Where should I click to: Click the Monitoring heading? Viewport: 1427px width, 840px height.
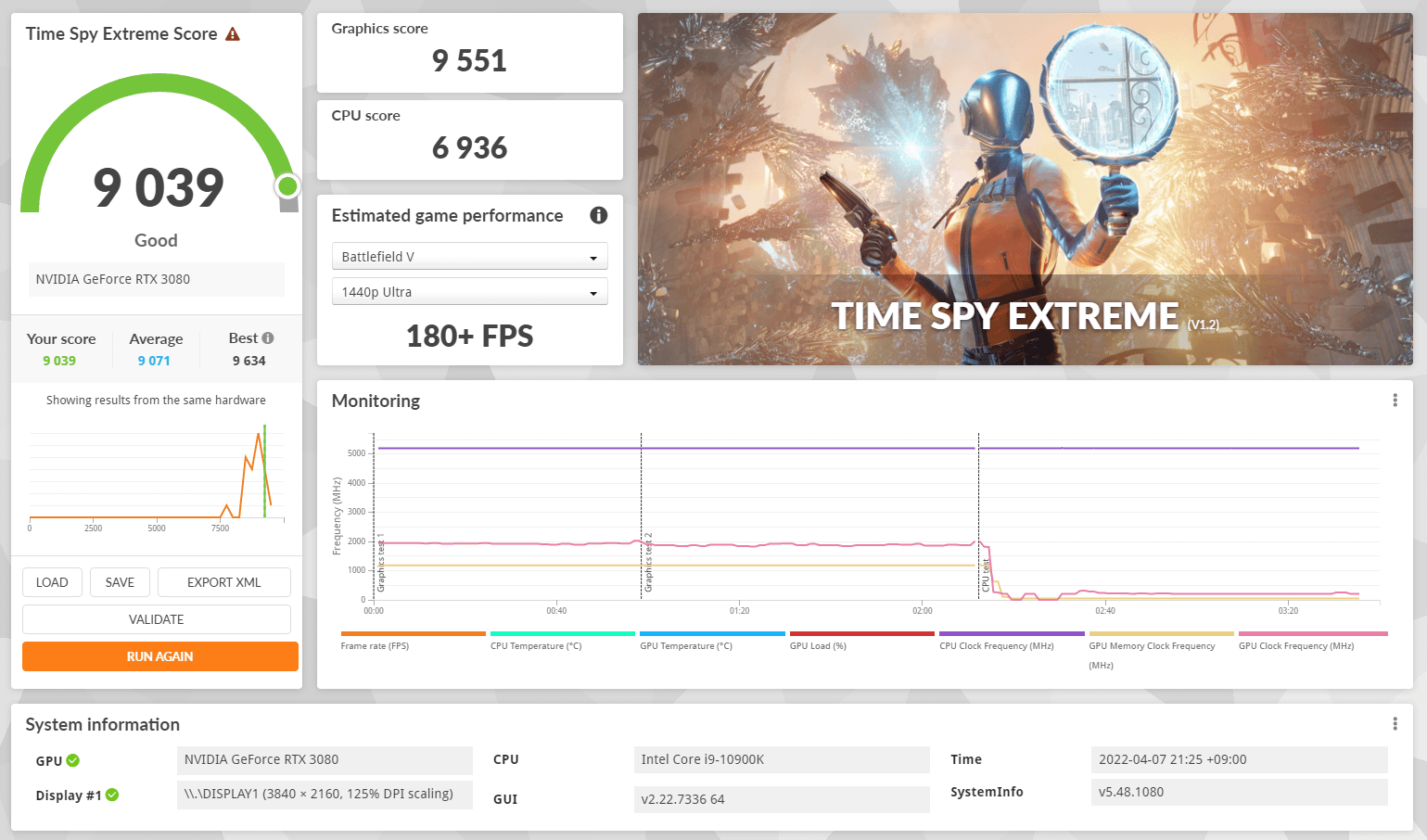coord(376,401)
